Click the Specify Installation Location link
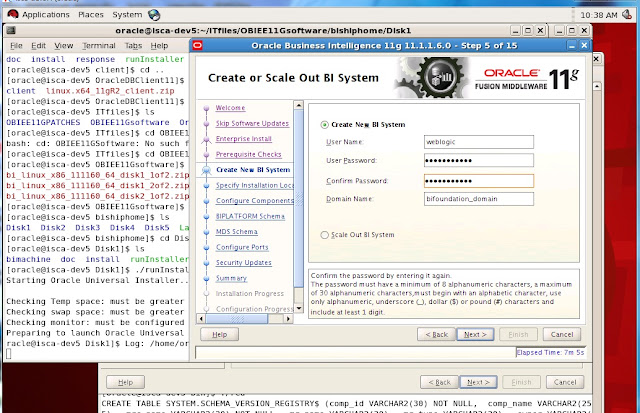The width and height of the screenshot is (640, 413). [255, 185]
